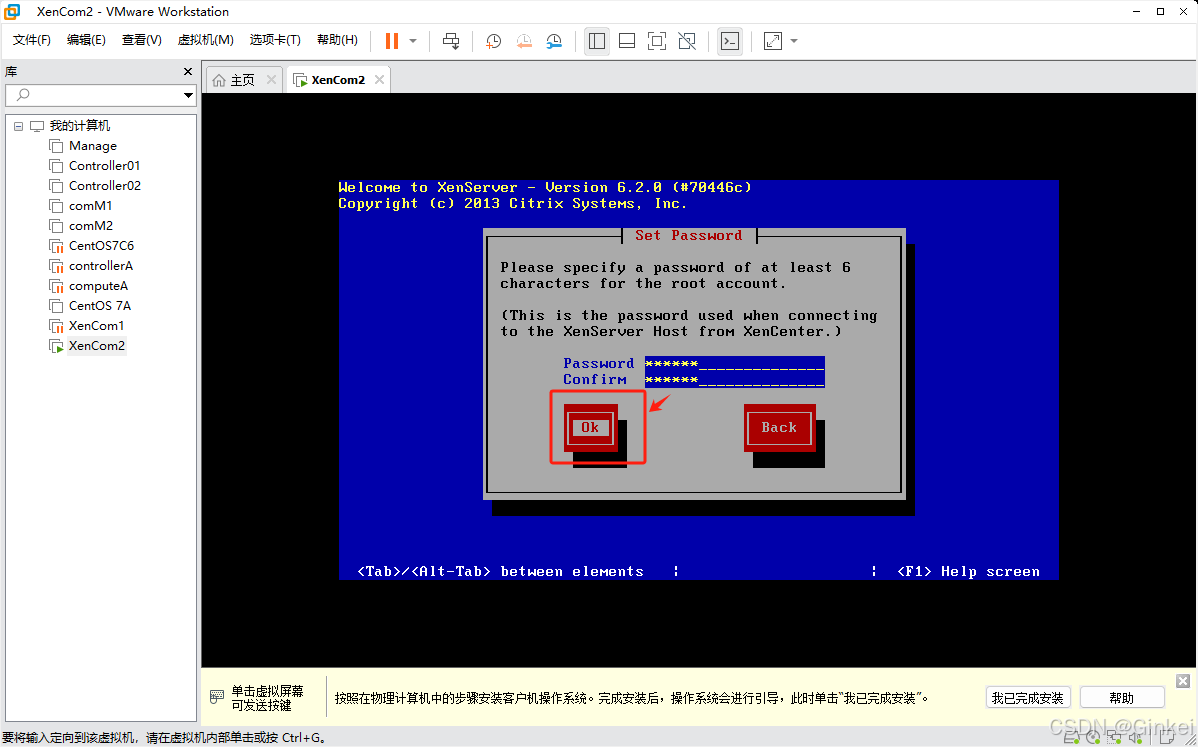The height and width of the screenshot is (747, 1198).
Task: Select the Manage virtual machine
Action: pos(92,145)
